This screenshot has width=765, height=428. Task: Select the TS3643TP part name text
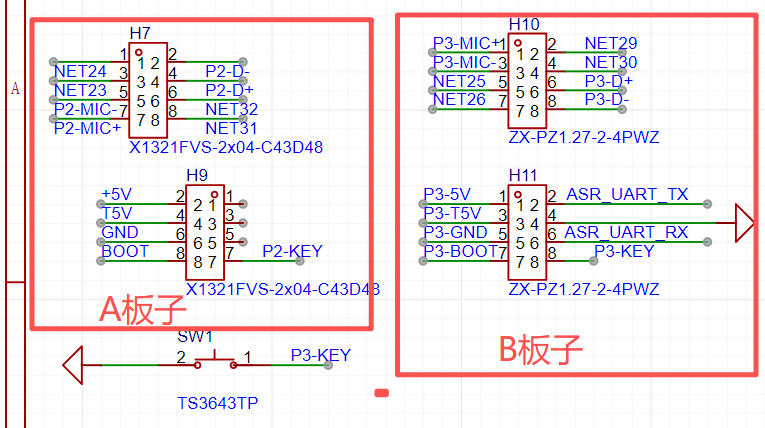(x=218, y=403)
